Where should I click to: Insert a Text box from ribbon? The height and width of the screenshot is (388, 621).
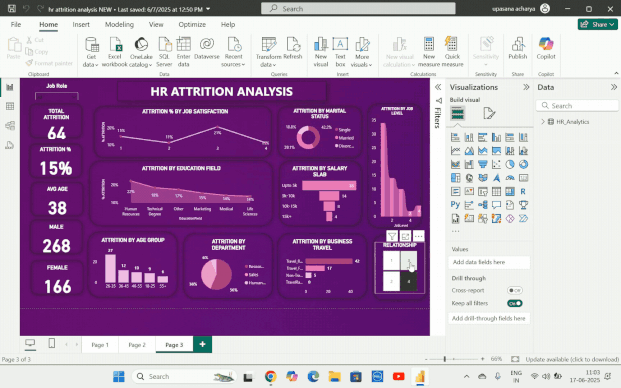[x=340, y=52]
